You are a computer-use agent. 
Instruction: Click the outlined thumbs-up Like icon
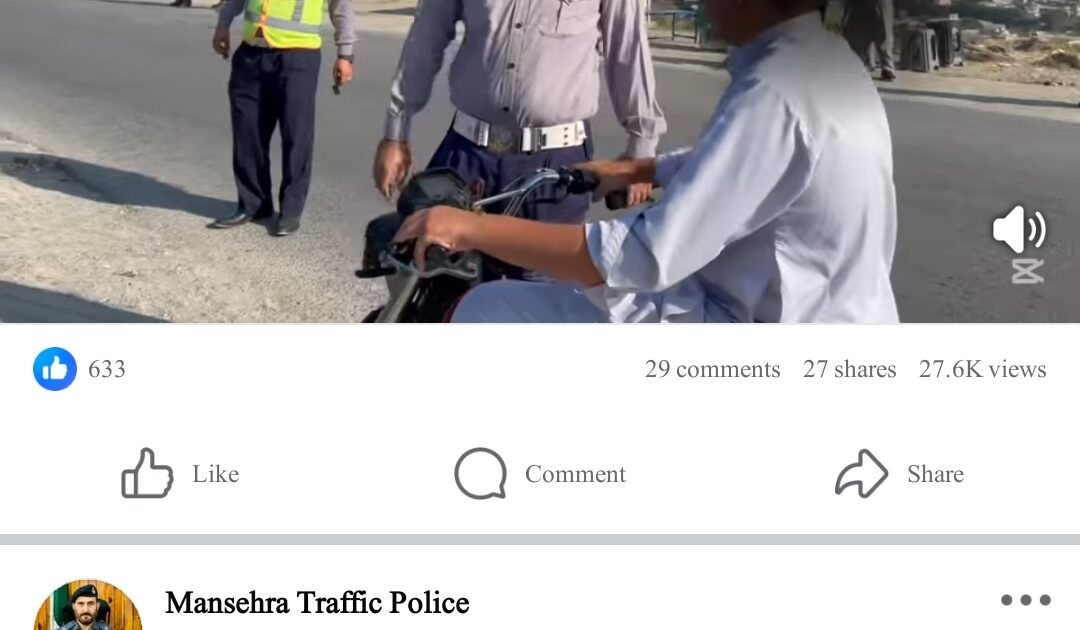point(147,473)
